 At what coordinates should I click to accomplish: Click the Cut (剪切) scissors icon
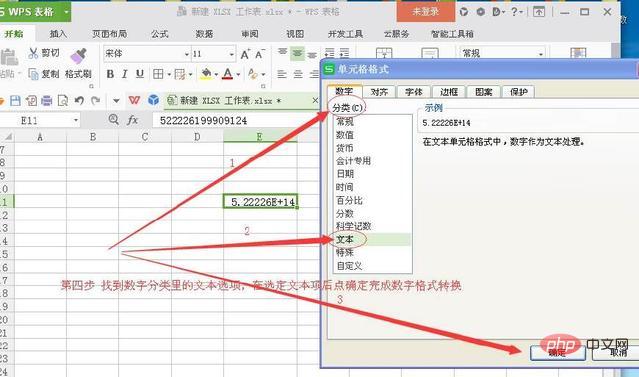33,53
